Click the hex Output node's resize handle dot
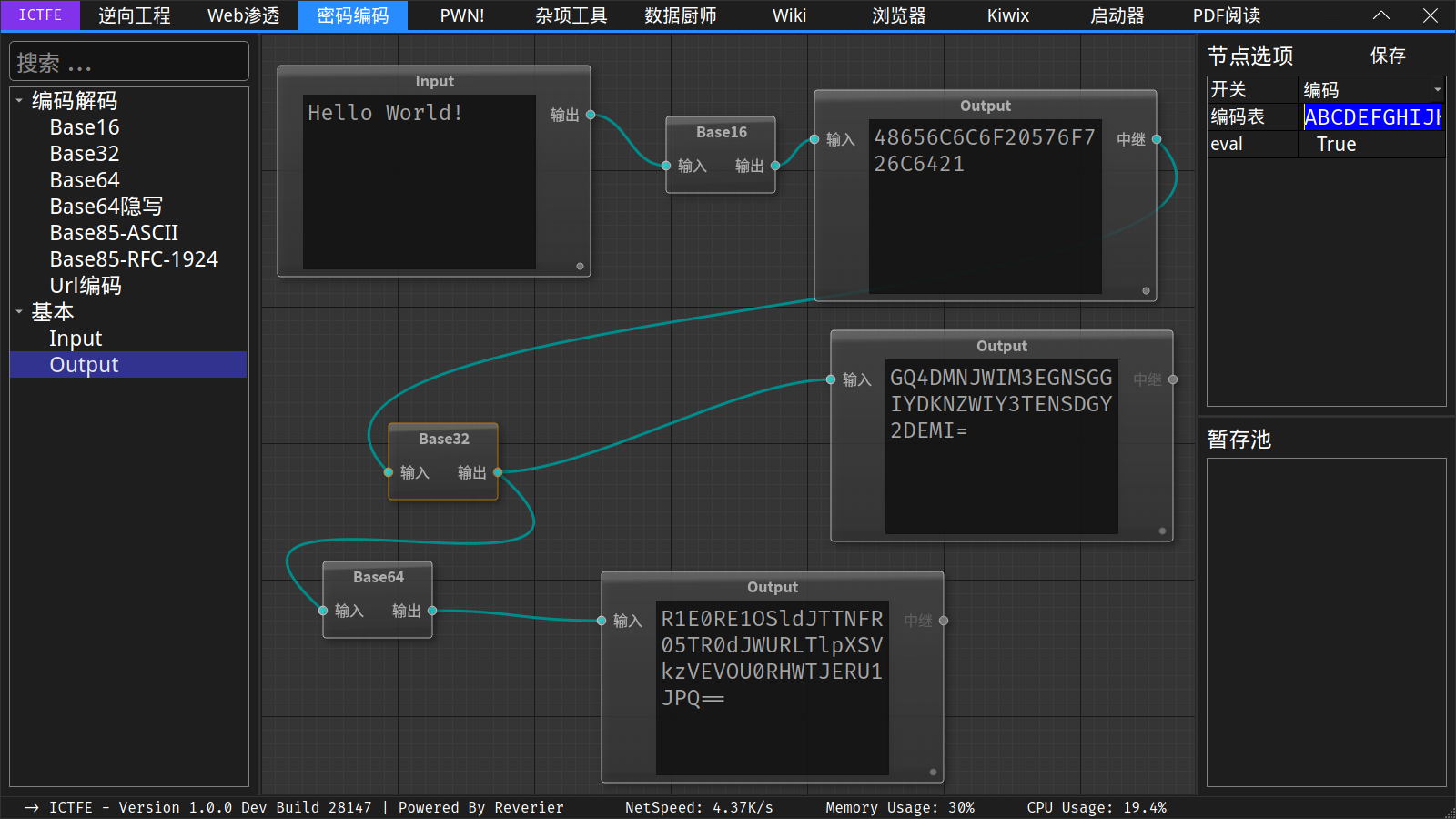This screenshot has height=819, width=1456. (1146, 291)
